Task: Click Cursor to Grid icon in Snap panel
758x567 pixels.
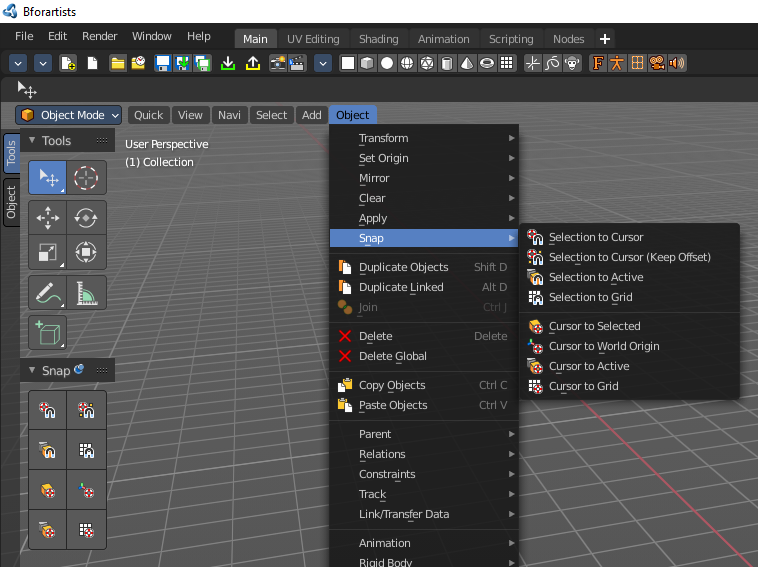Action: click(x=86, y=530)
